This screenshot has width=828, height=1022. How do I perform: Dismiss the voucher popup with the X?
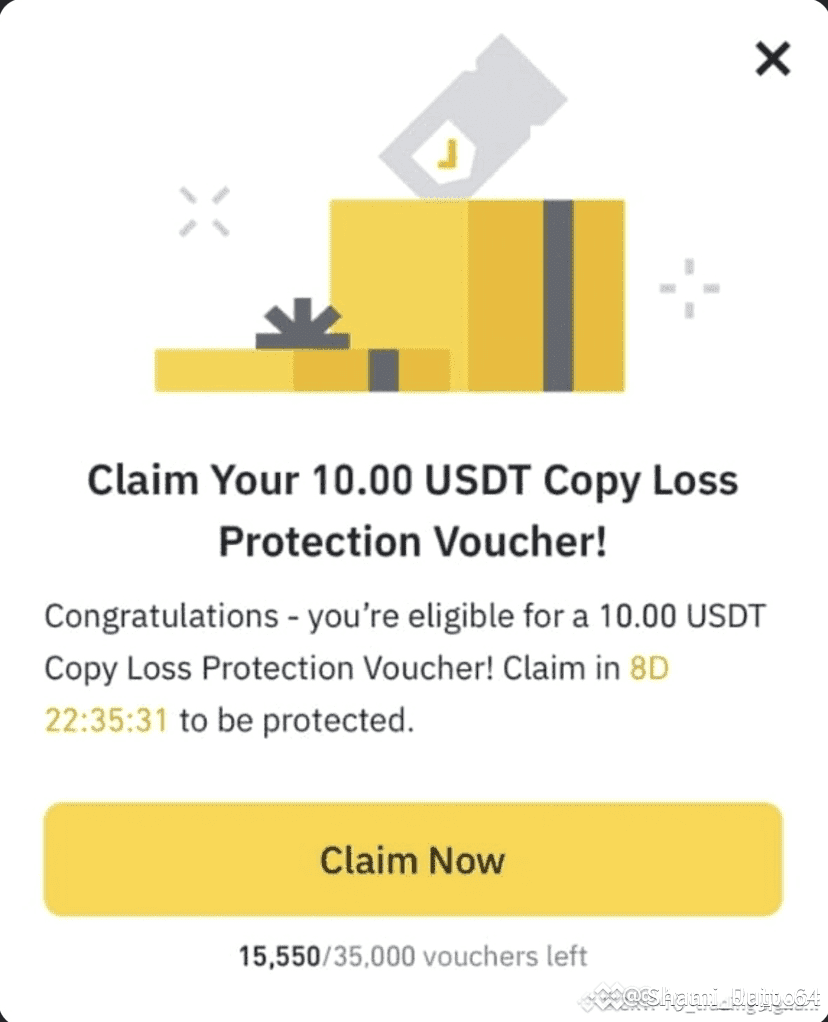click(x=772, y=58)
